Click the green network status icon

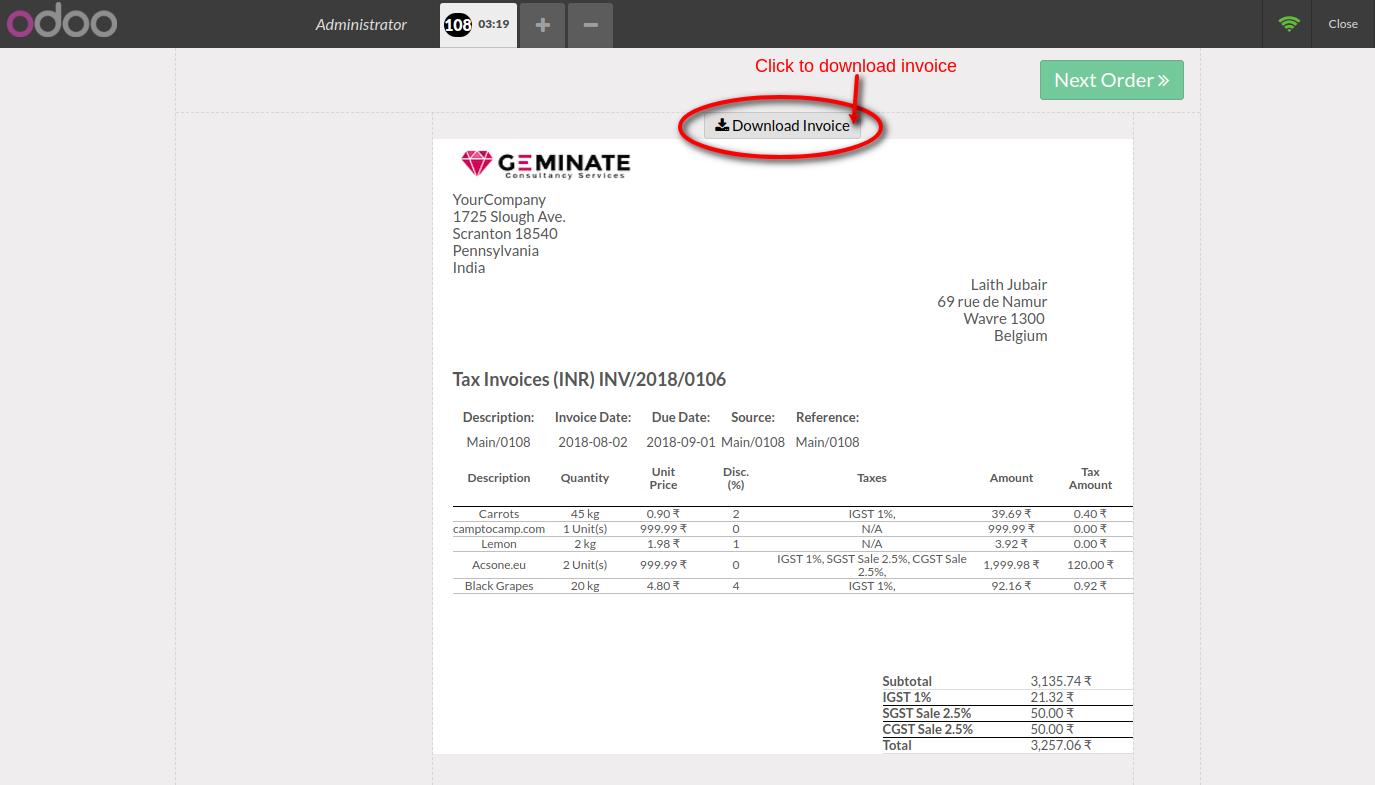point(1290,23)
